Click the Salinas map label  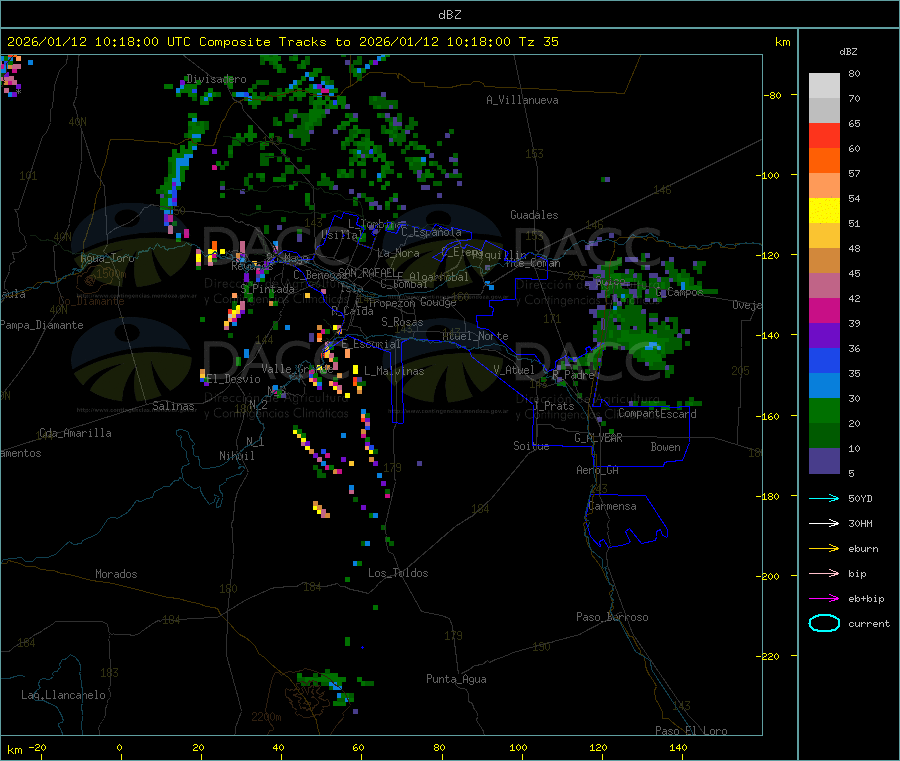click(x=173, y=406)
